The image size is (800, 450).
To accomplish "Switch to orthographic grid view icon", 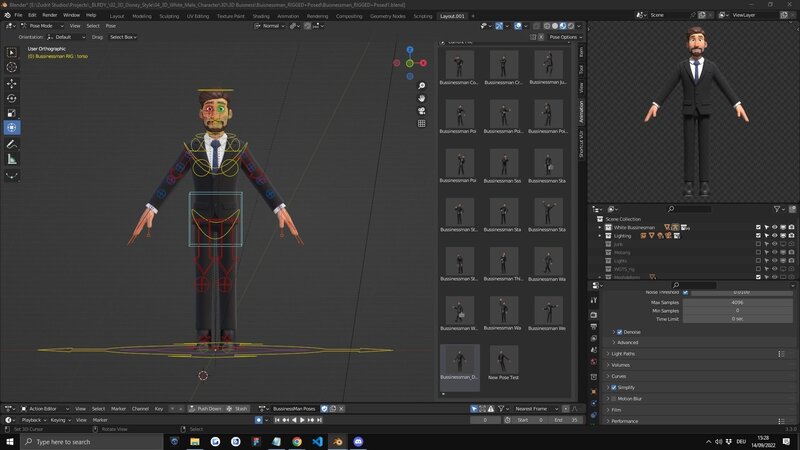I will pyautogui.click(x=422, y=123).
